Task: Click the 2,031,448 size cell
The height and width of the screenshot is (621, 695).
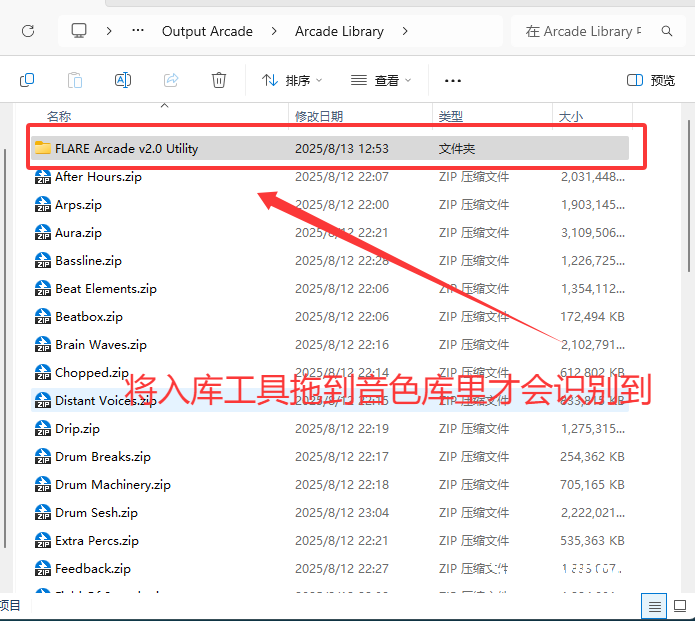Action: coord(593,176)
